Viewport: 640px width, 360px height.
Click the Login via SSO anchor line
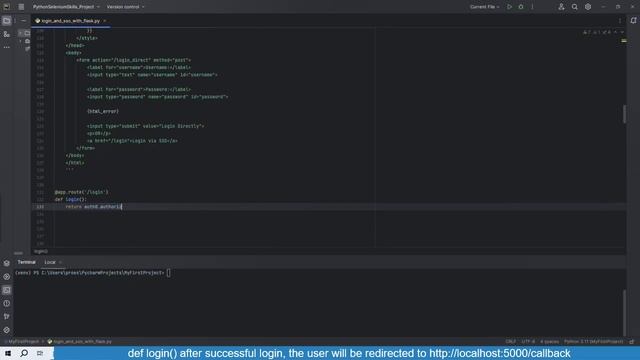coord(132,141)
